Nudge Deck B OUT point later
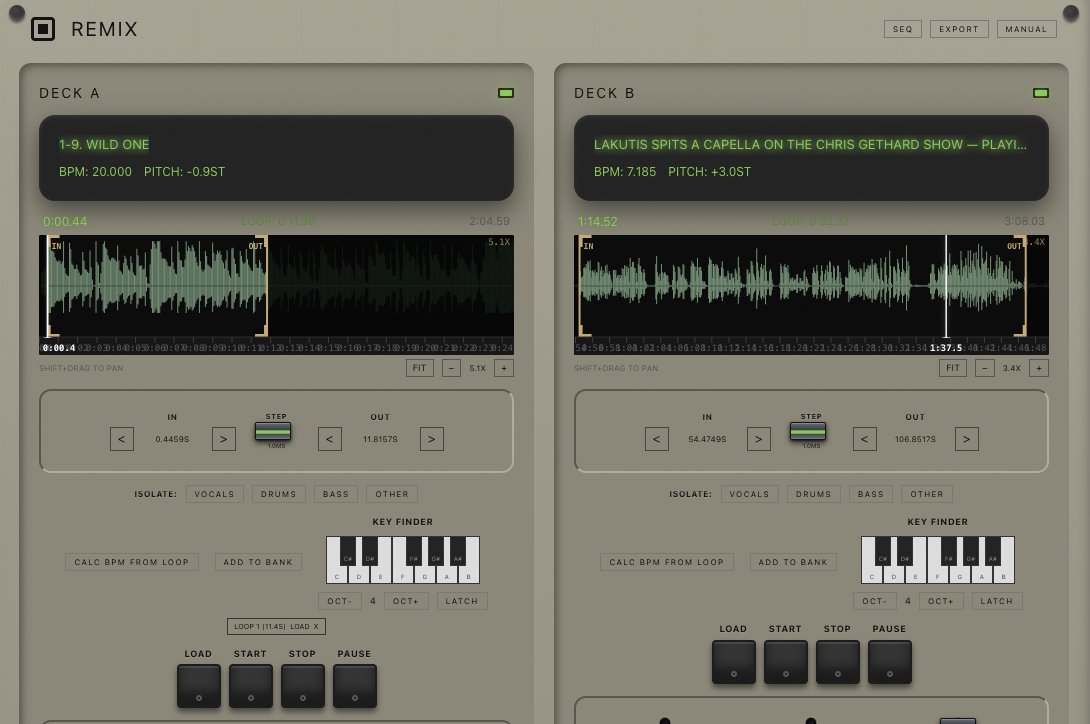Viewport: 1090px width, 724px height. 966,439
